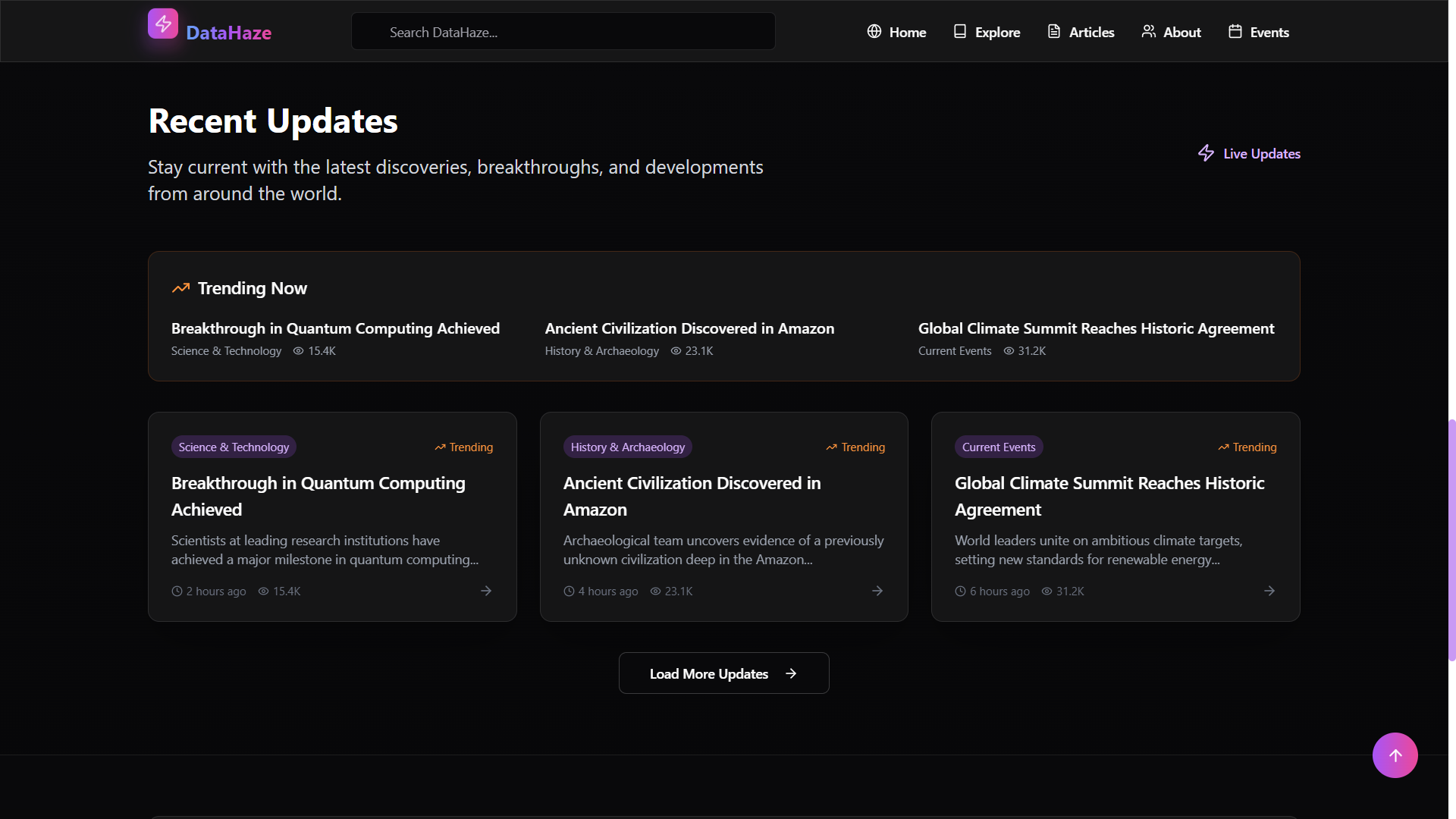Select the Science & Technology category tag
The image size is (1456, 819).
[x=234, y=447]
